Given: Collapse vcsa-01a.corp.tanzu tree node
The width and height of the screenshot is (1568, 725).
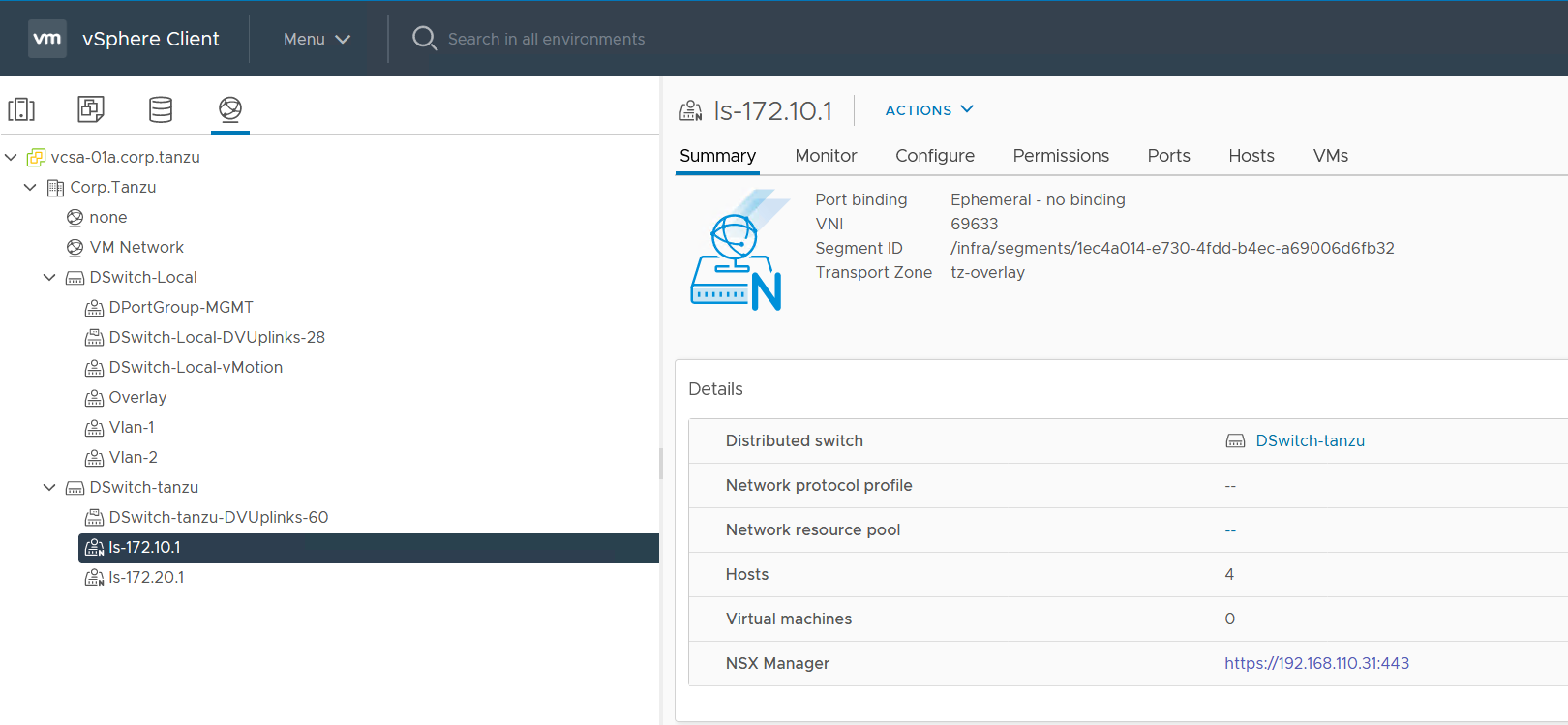Looking at the screenshot, I should (x=11, y=157).
